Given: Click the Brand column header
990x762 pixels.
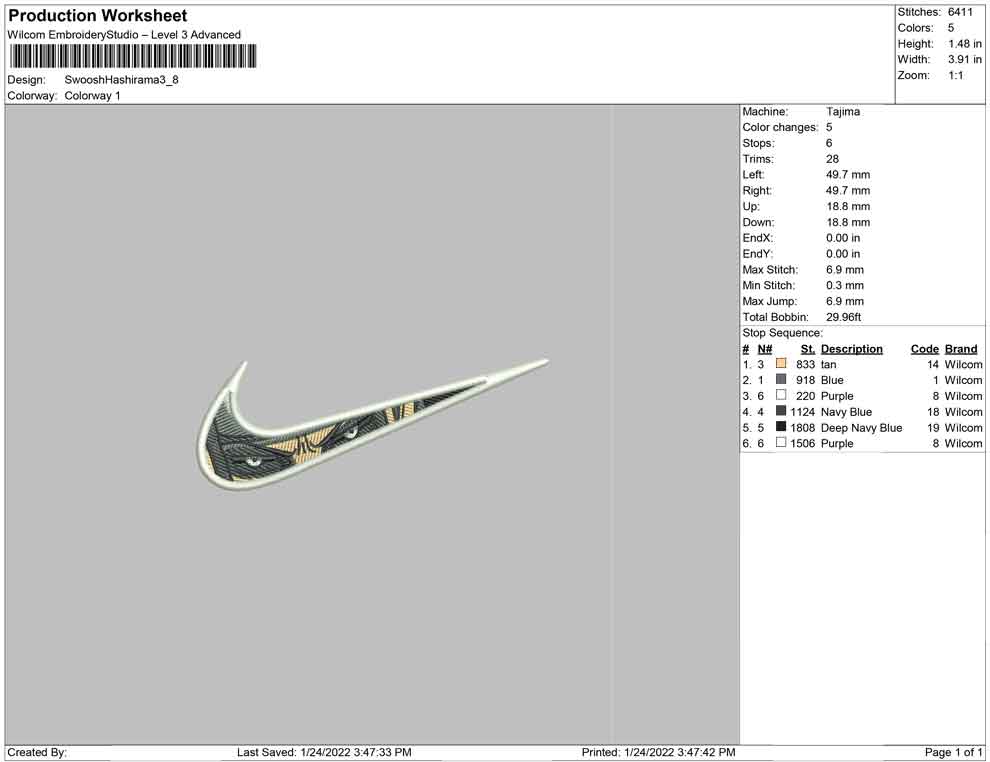Looking at the screenshot, I should (x=961, y=349).
